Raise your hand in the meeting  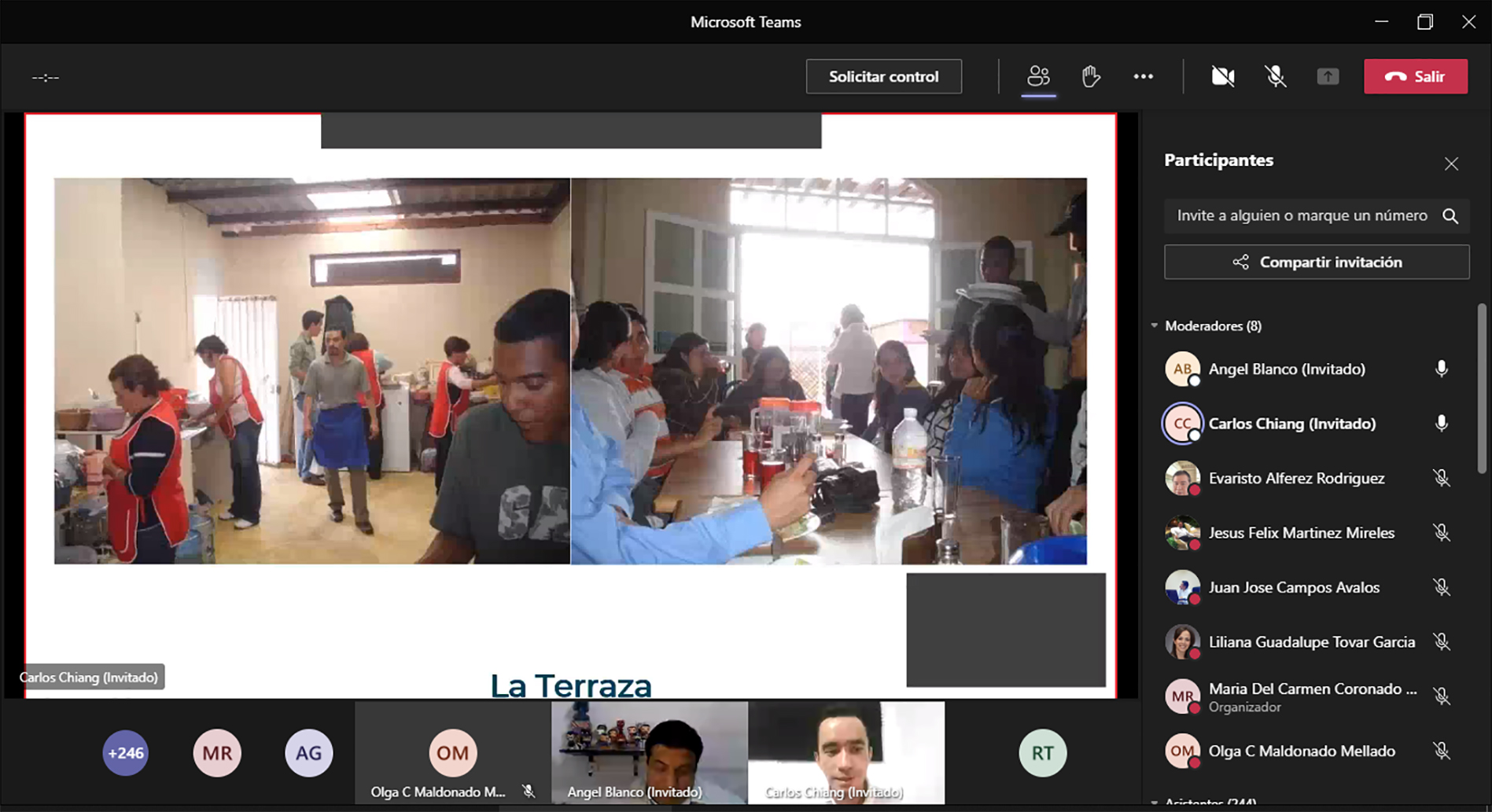1090,76
